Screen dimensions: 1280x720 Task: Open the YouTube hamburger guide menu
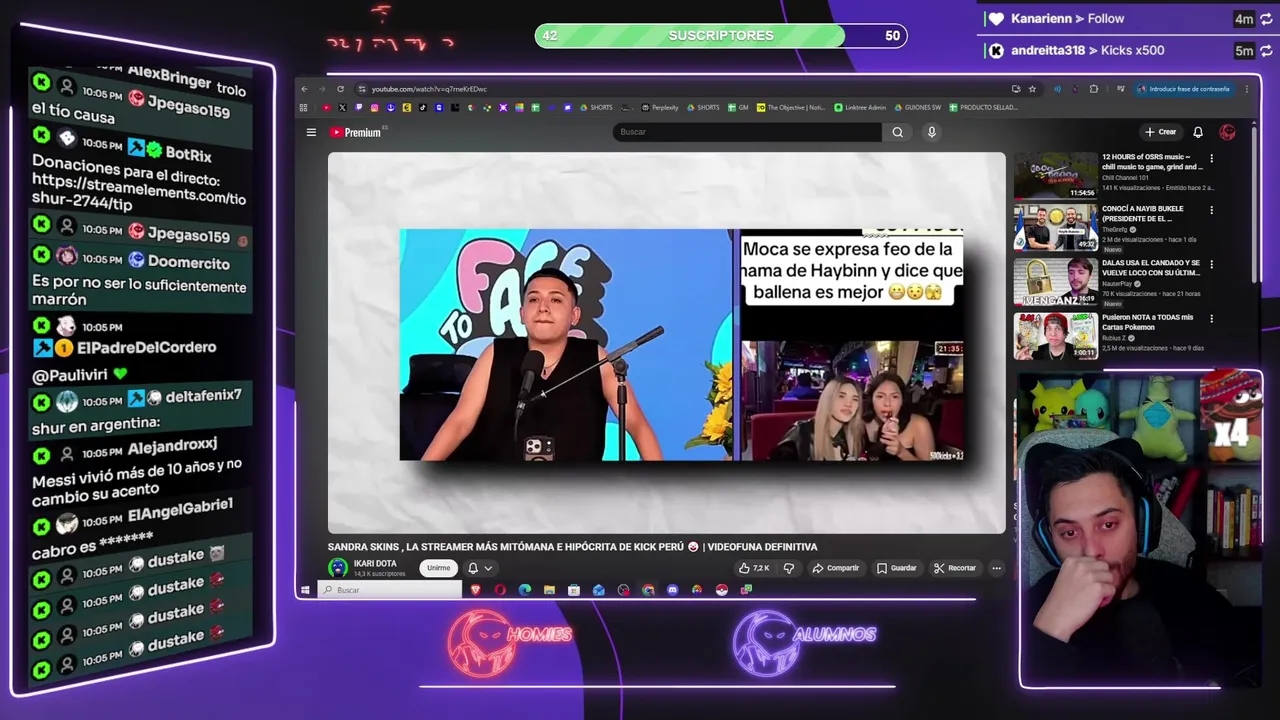click(x=311, y=132)
